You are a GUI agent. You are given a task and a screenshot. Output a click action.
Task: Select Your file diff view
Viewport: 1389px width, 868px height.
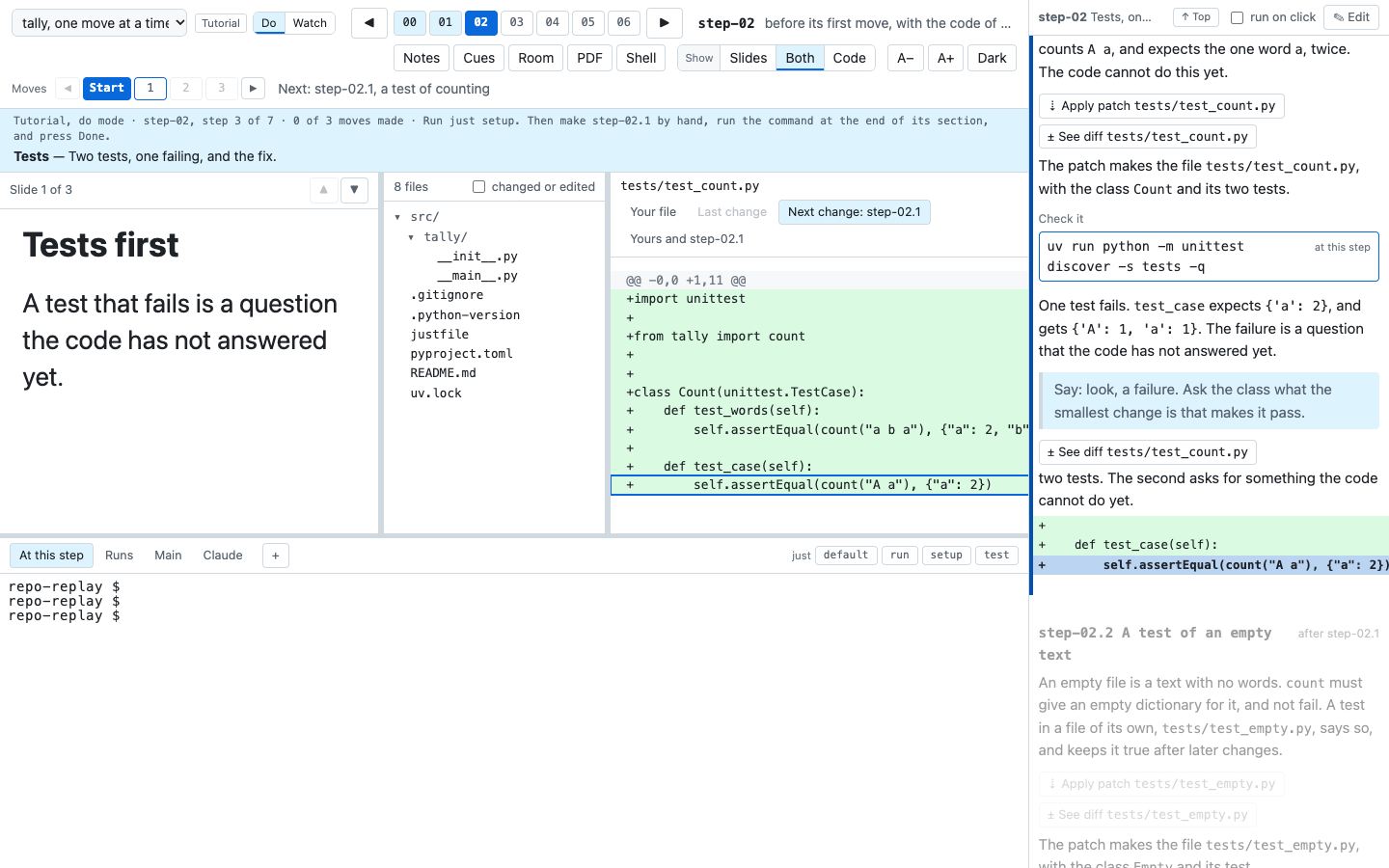pos(653,212)
